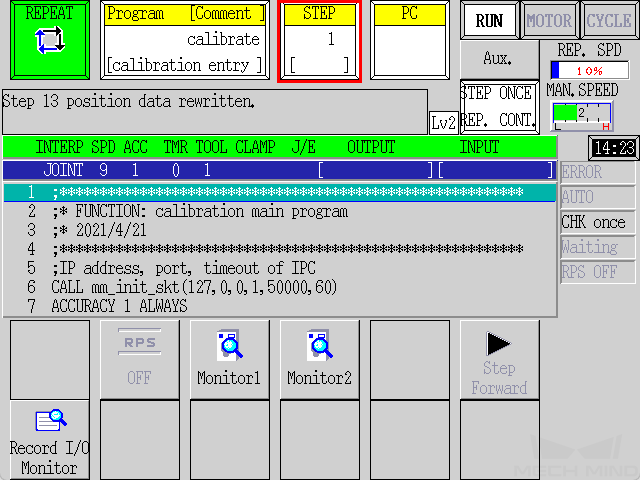Toggle the RUN indicator

click(x=489, y=20)
